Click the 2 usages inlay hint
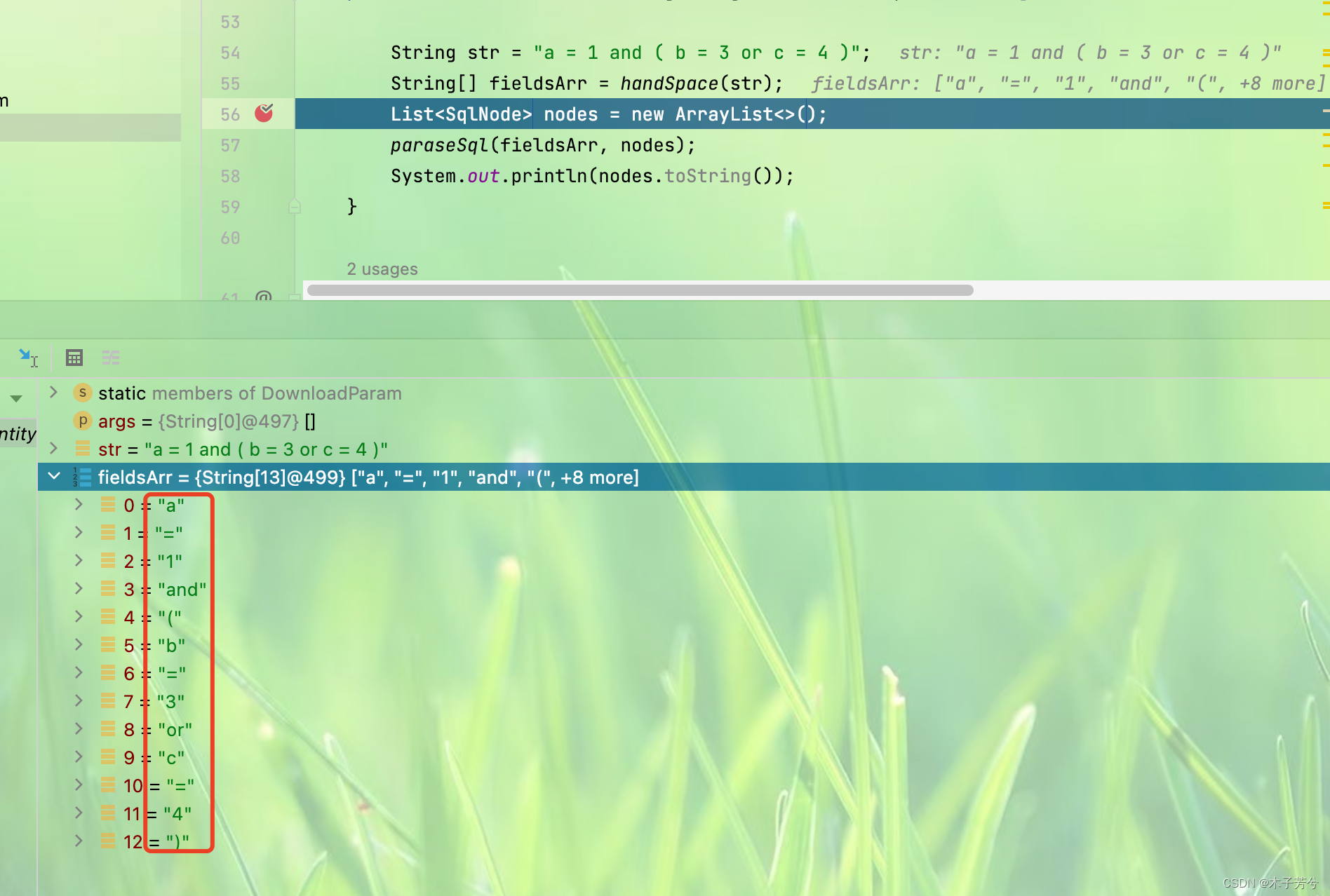The image size is (1330, 896). pyautogui.click(x=382, y=269)
